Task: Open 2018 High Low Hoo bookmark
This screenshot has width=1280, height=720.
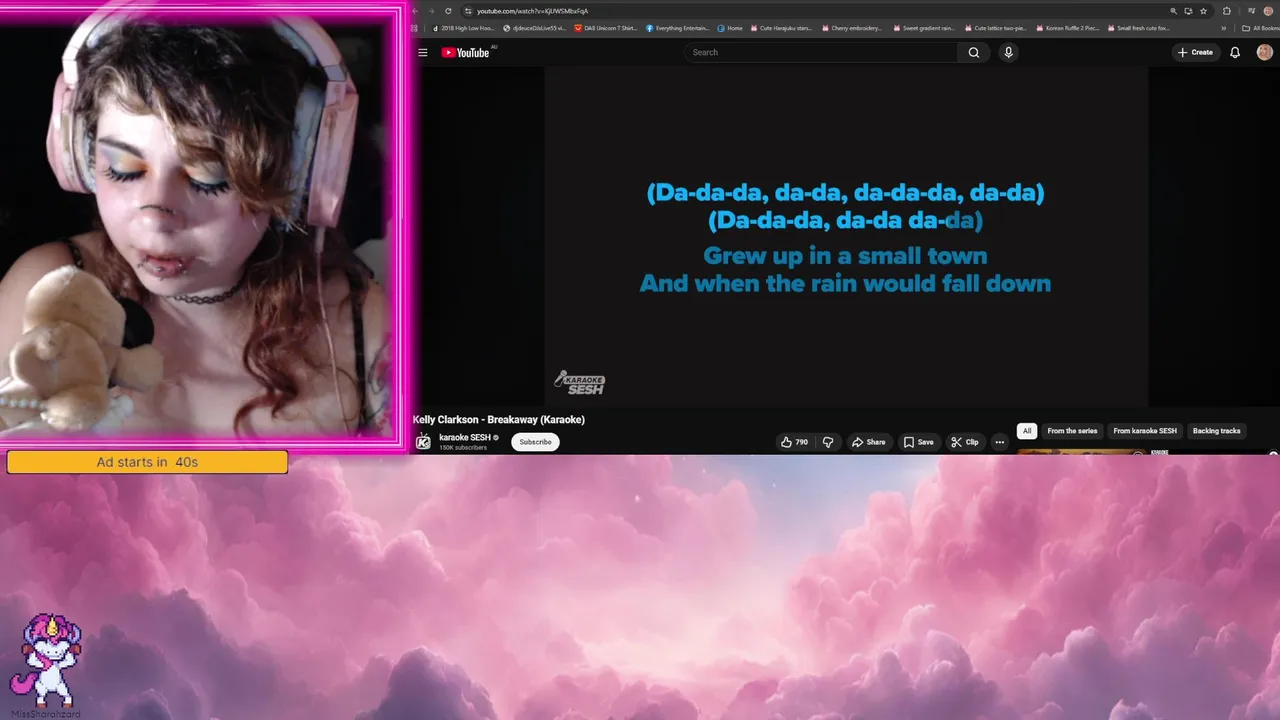Action: [x=464, y=28]
